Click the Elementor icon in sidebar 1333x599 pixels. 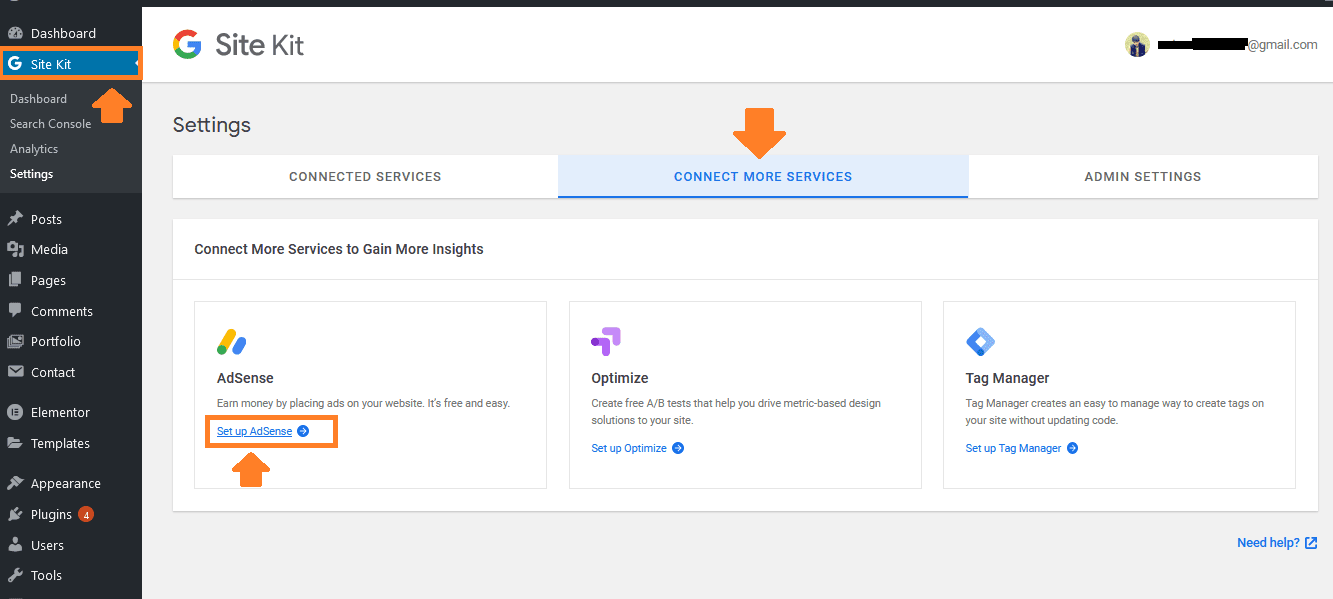(x=15, y=412)
